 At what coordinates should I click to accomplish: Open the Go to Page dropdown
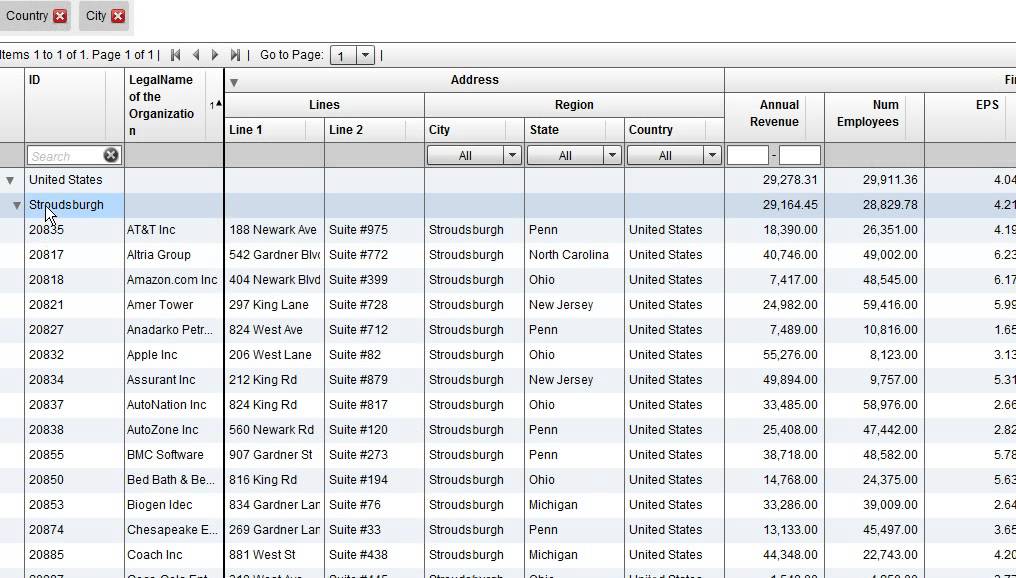365,56
